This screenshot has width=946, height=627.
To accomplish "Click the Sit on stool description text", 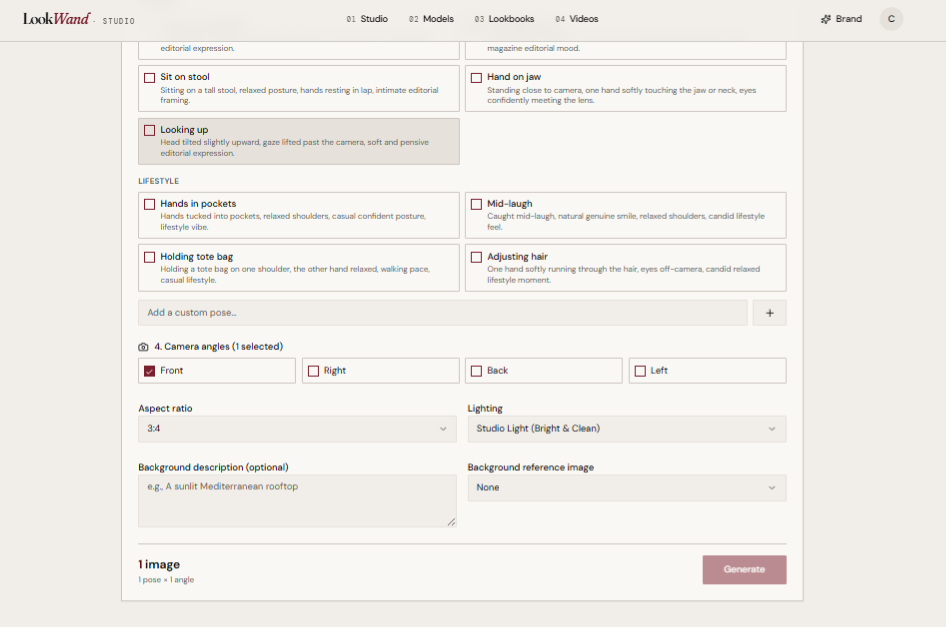I will (x=299, y=95).
